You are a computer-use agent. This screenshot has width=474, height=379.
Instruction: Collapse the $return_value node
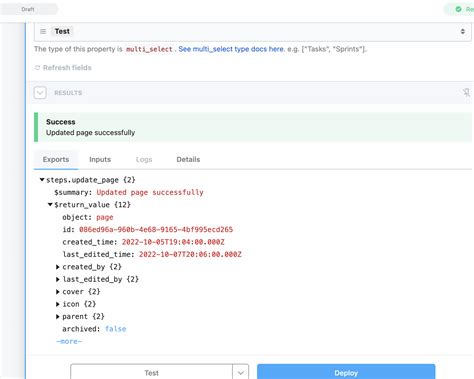(x=50, y=204)
